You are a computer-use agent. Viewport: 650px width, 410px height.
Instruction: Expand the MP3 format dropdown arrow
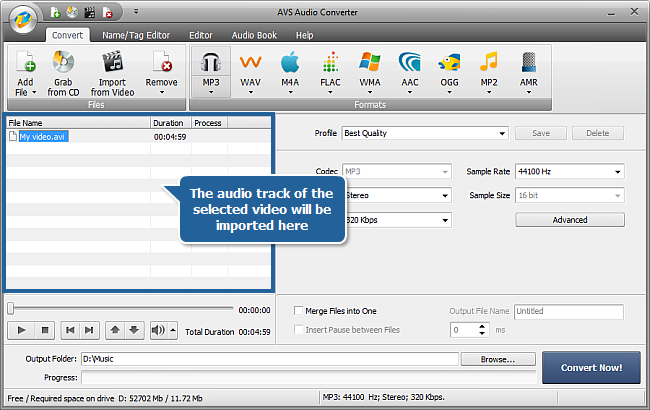[211, 92]
